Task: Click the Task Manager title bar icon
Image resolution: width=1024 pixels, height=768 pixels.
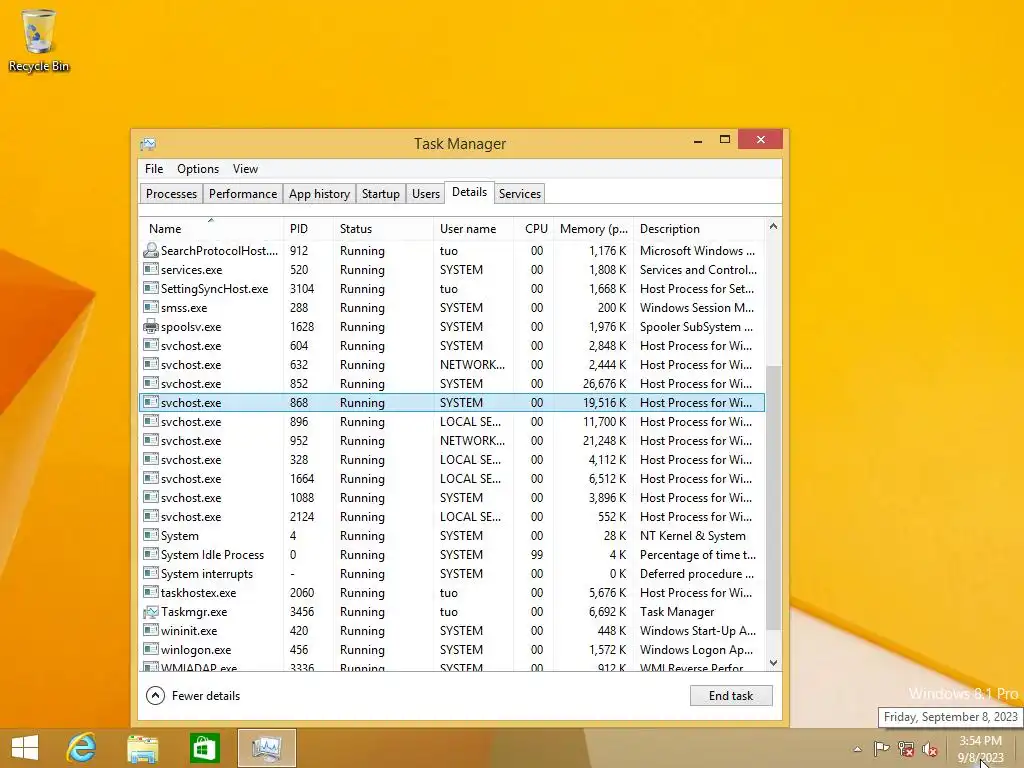Action: pos(148,144)
